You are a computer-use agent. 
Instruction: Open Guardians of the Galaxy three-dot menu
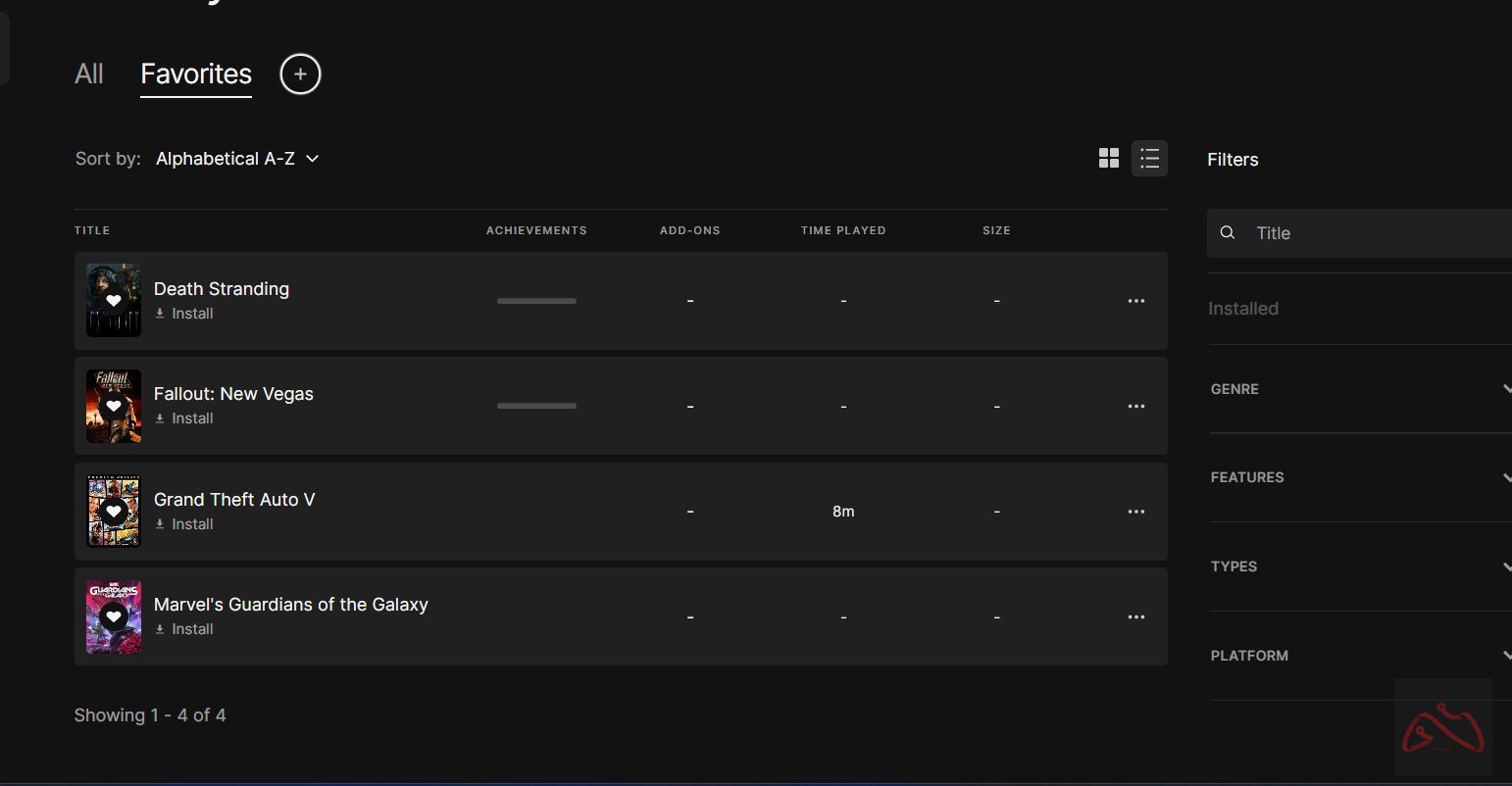tap(1135, 616)
